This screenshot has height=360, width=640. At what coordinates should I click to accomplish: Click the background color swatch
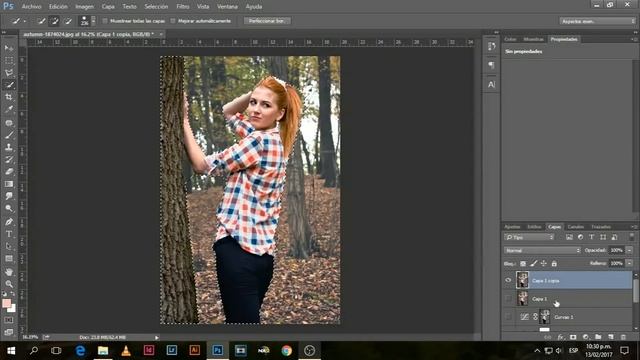(13, 309)
